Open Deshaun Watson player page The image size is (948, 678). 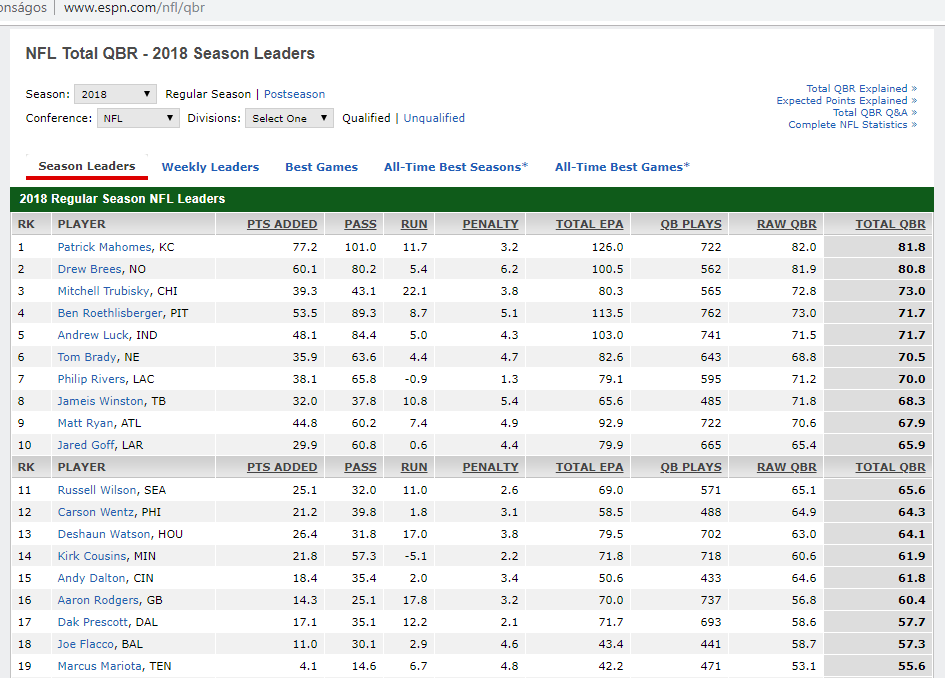coord(104,534)
